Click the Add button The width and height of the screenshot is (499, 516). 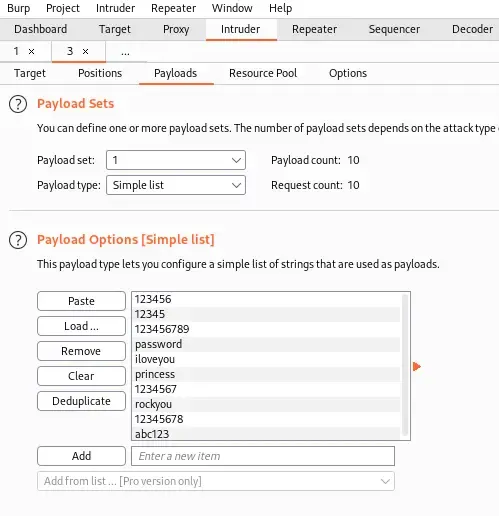[x=81, y=456]
